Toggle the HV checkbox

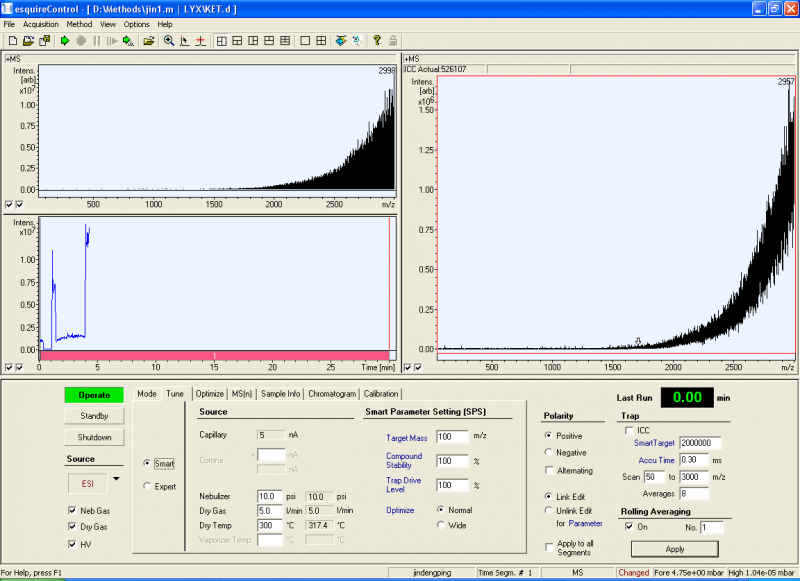coord(71,544)
